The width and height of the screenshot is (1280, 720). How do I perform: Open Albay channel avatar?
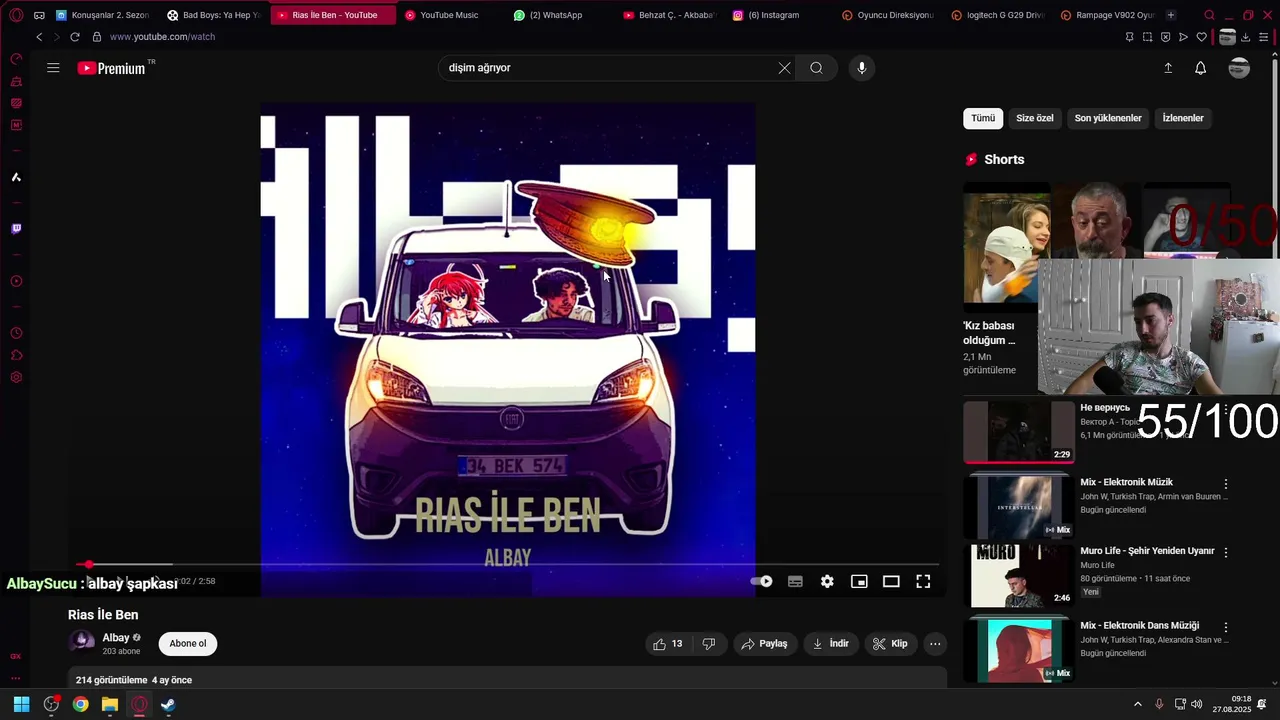coord(82,642)
